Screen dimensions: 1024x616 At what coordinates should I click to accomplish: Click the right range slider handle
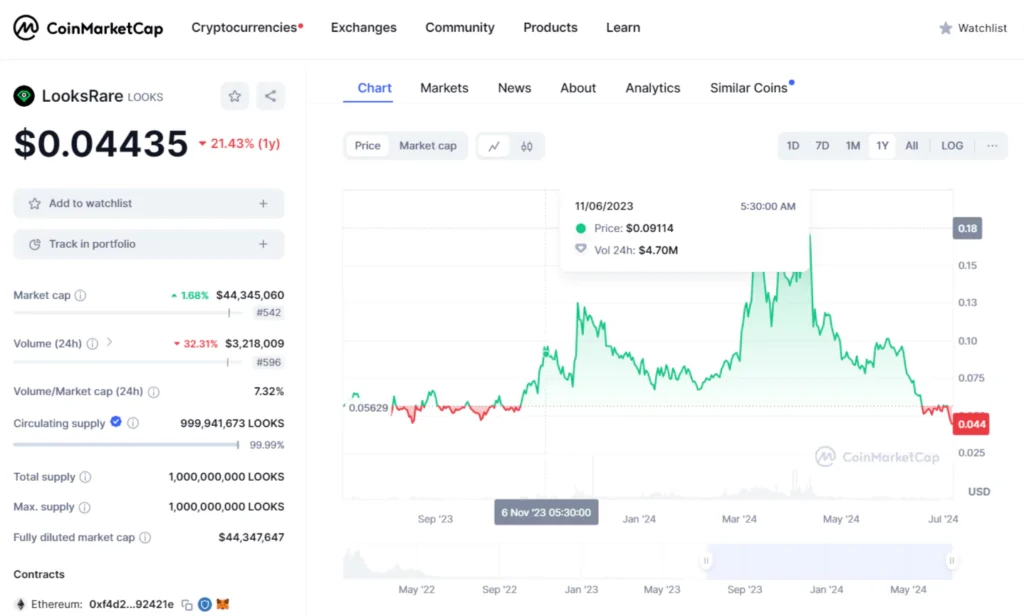[x=952, y=560]
